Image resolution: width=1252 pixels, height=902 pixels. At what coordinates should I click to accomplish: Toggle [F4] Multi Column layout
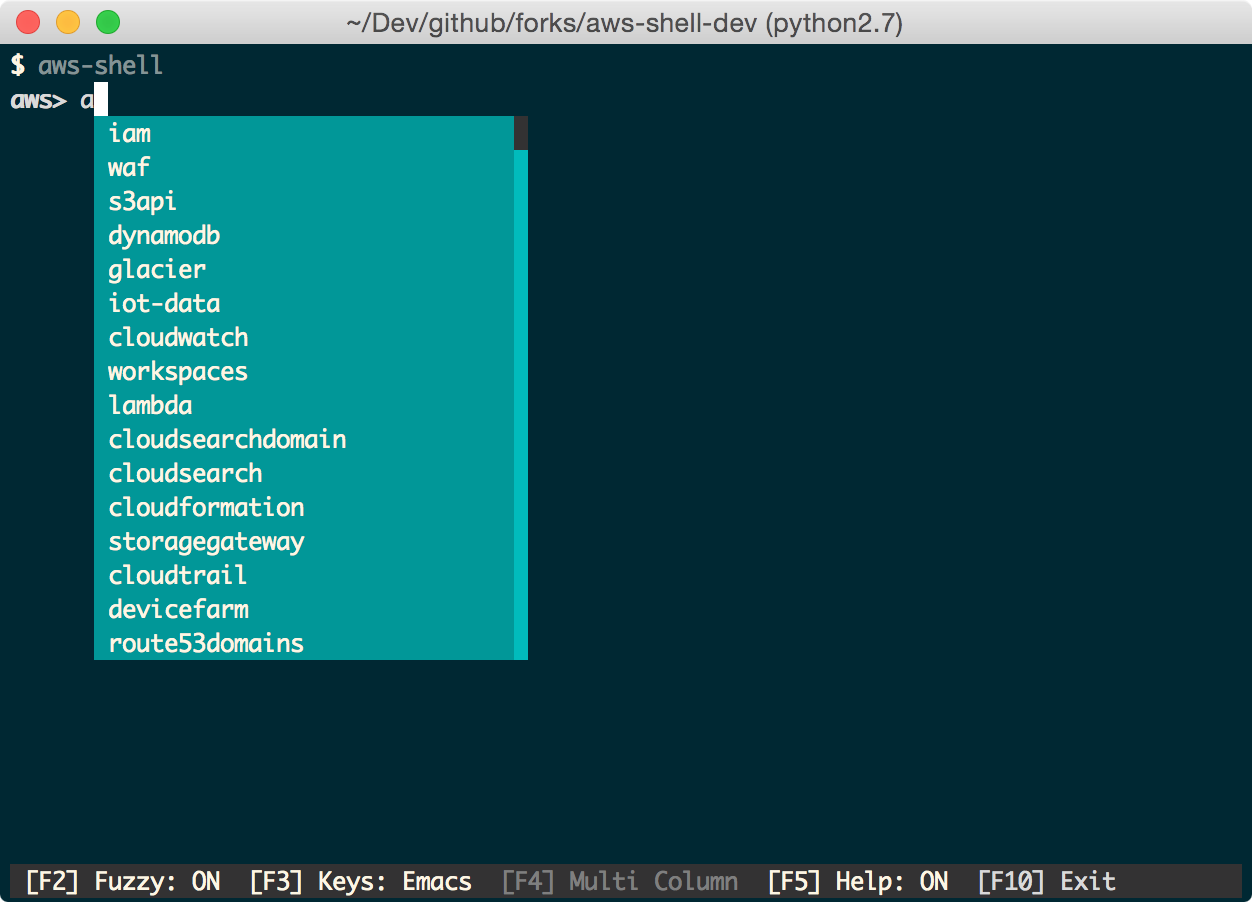tap(620, 881)
